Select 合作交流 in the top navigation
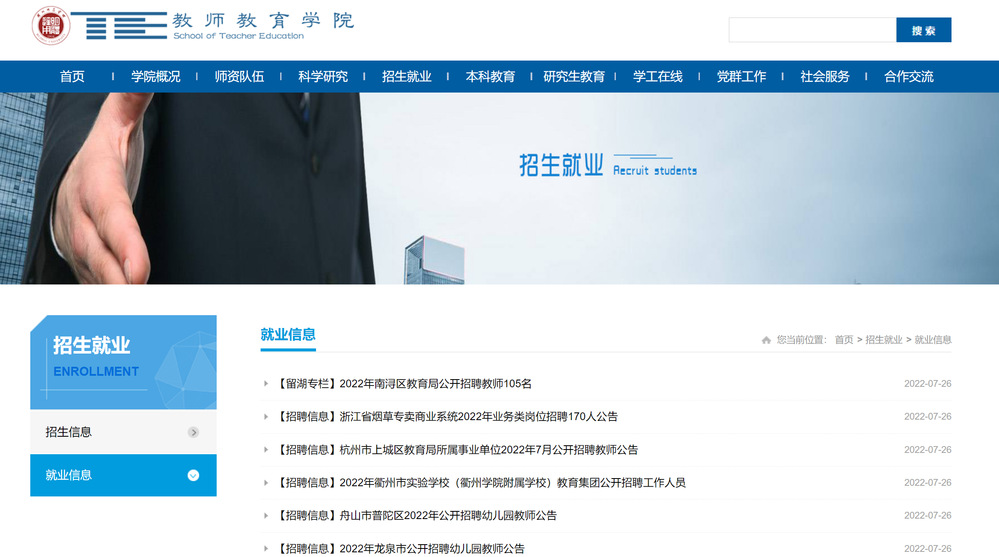The width and height of the screenshot is (999, 557). tap(908, 76)
